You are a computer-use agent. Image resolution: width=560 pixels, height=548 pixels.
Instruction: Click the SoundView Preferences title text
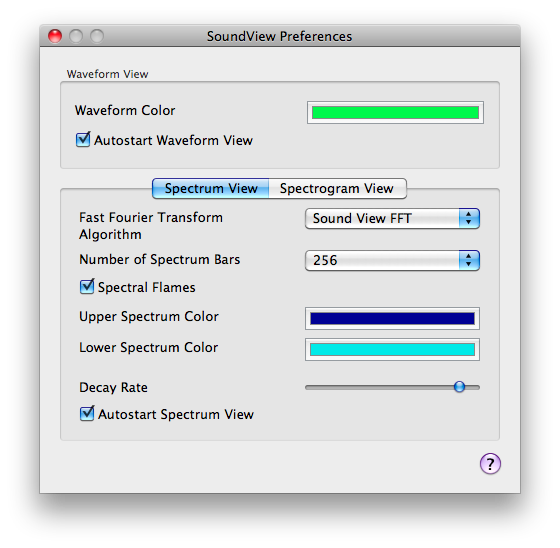pyautogui.click(x=279, y=36)
